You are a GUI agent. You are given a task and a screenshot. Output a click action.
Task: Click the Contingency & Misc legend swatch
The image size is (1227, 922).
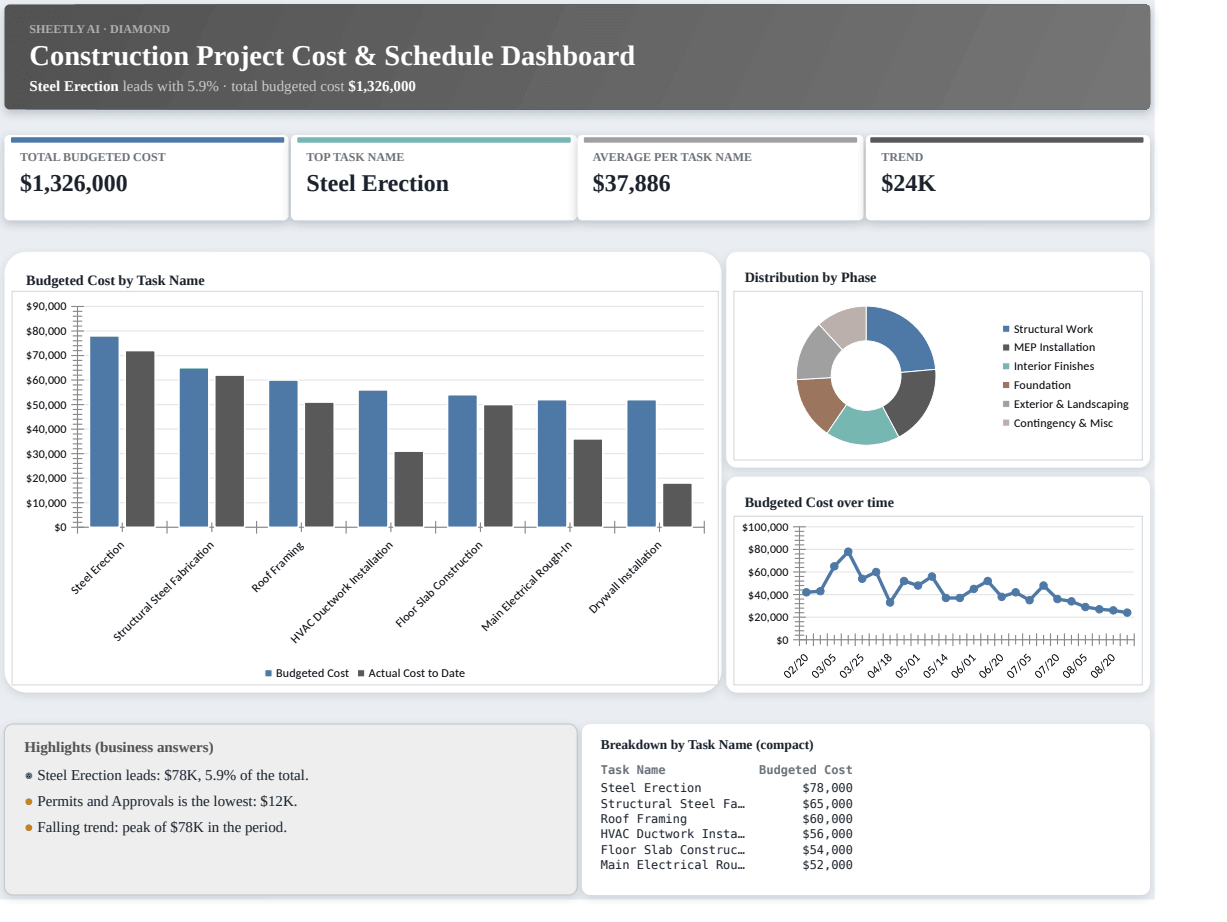(x=1006, y=424)
